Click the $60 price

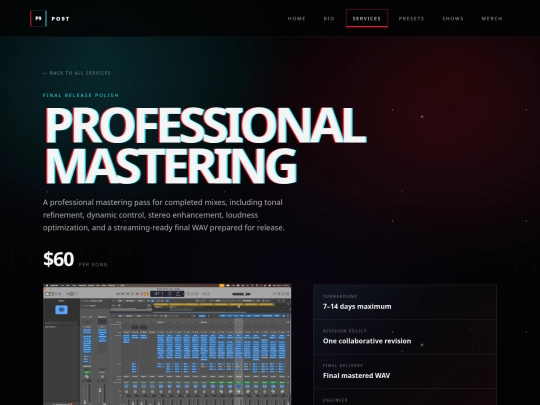(x=58, y=259)
